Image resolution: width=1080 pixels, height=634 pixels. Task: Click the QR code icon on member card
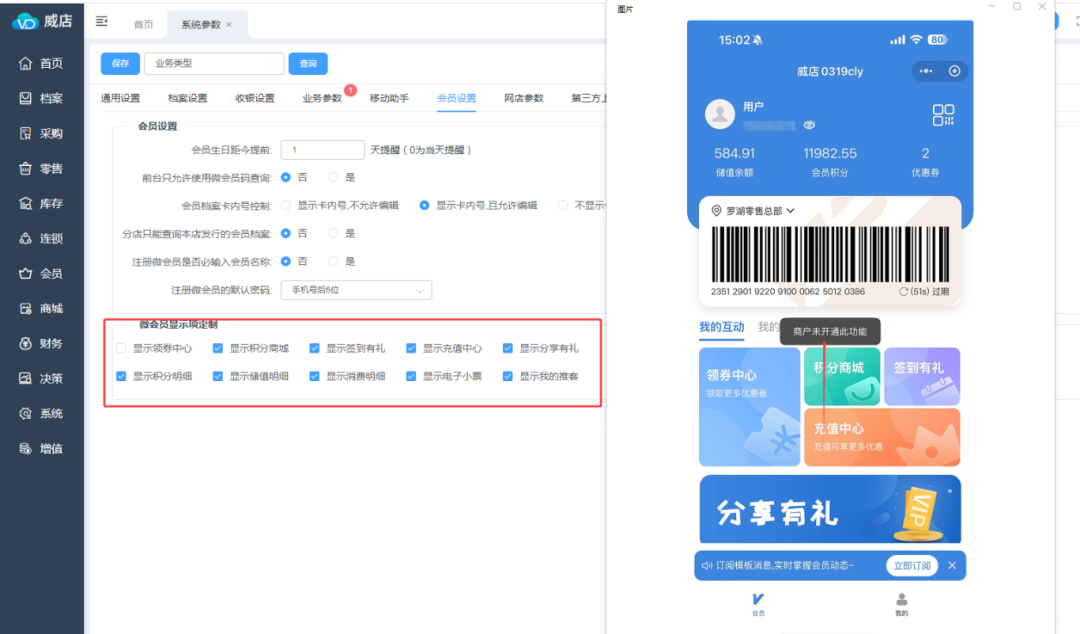[943, 115]
